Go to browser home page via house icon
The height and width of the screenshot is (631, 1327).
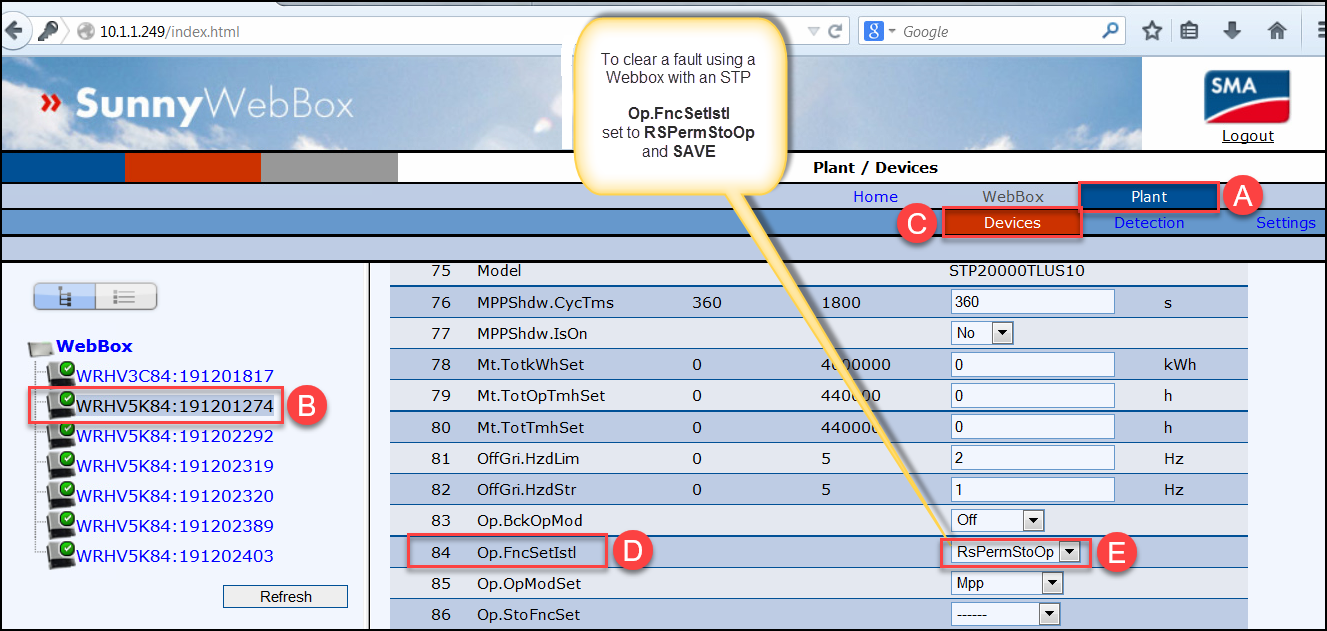click(x=1277, y=31)
